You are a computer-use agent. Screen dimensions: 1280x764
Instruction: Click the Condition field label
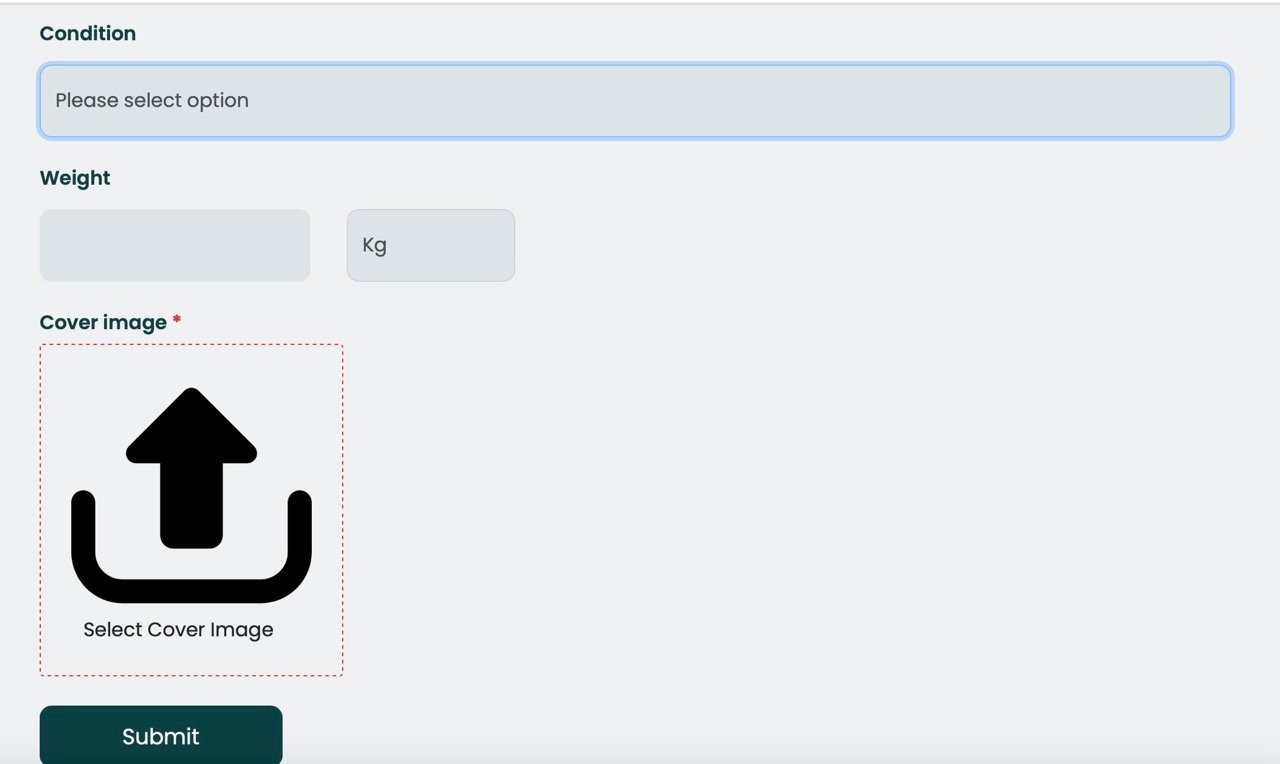tap(88, 34)
